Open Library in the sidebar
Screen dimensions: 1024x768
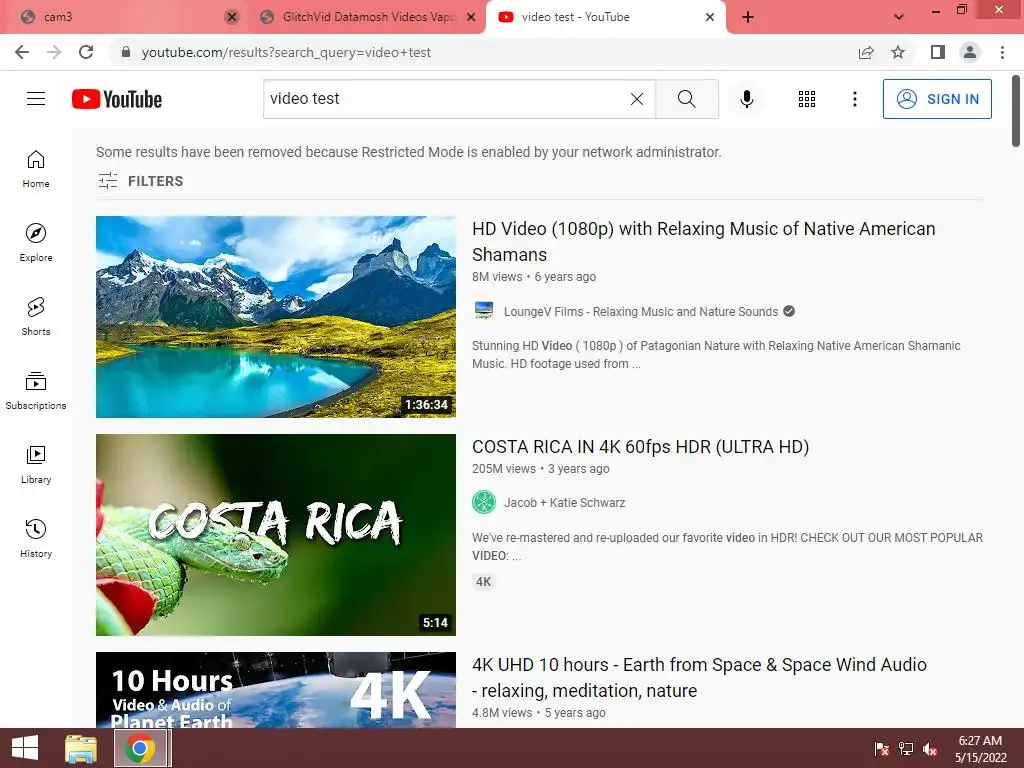36,464
